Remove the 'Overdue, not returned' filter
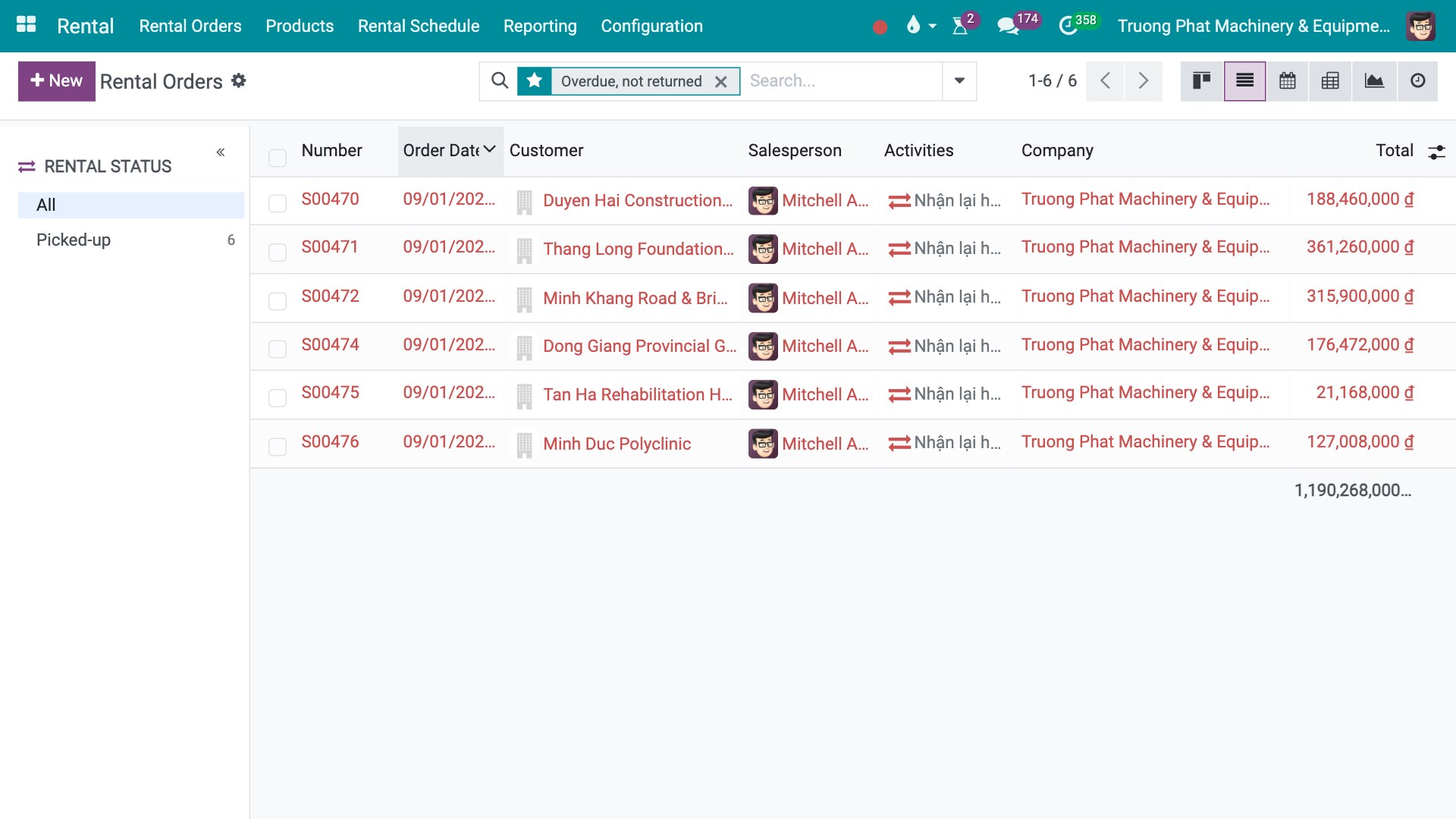The height and width of the screenshot is (819, 1456). point(721,82)
